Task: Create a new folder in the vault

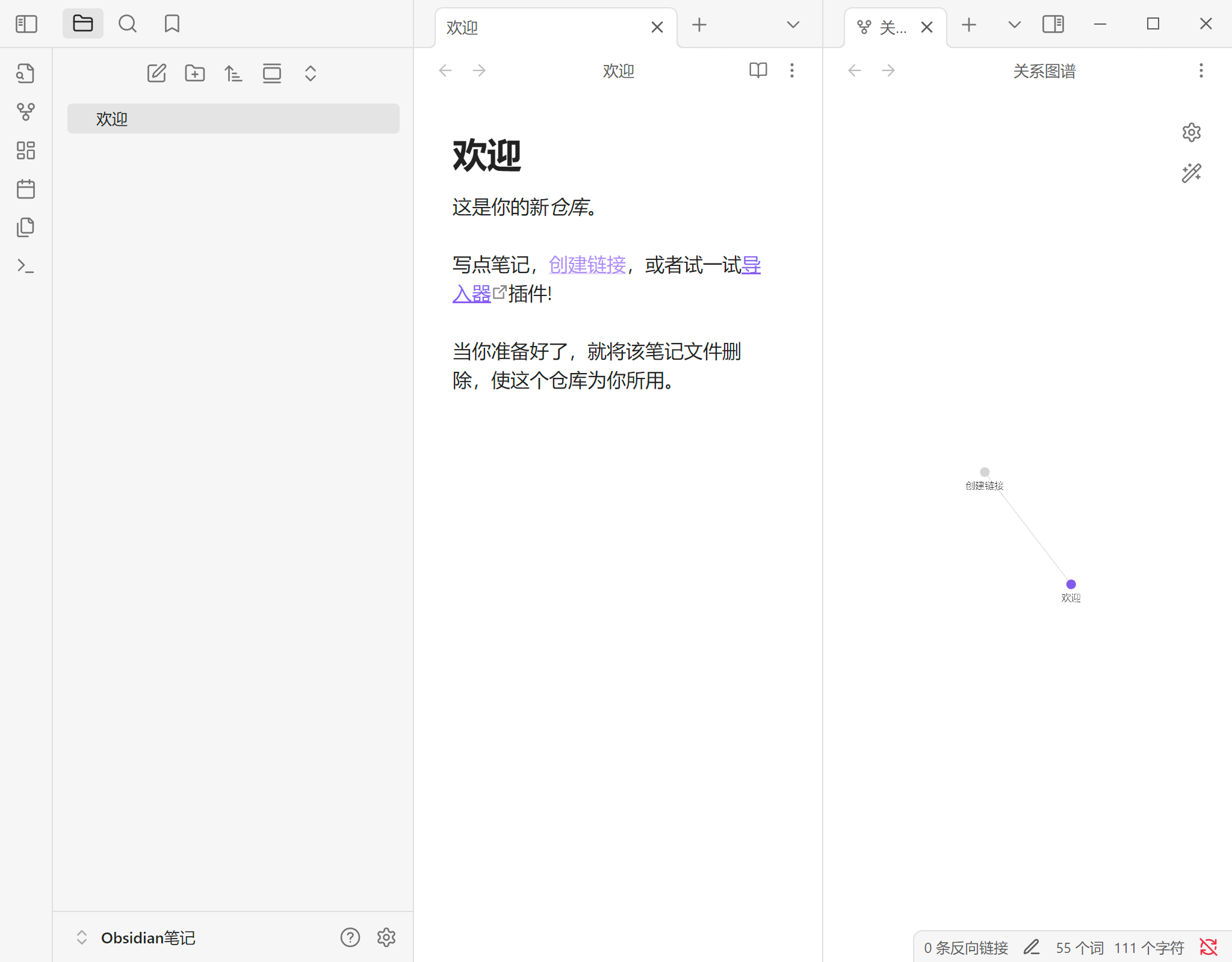Action: (195, 73)
